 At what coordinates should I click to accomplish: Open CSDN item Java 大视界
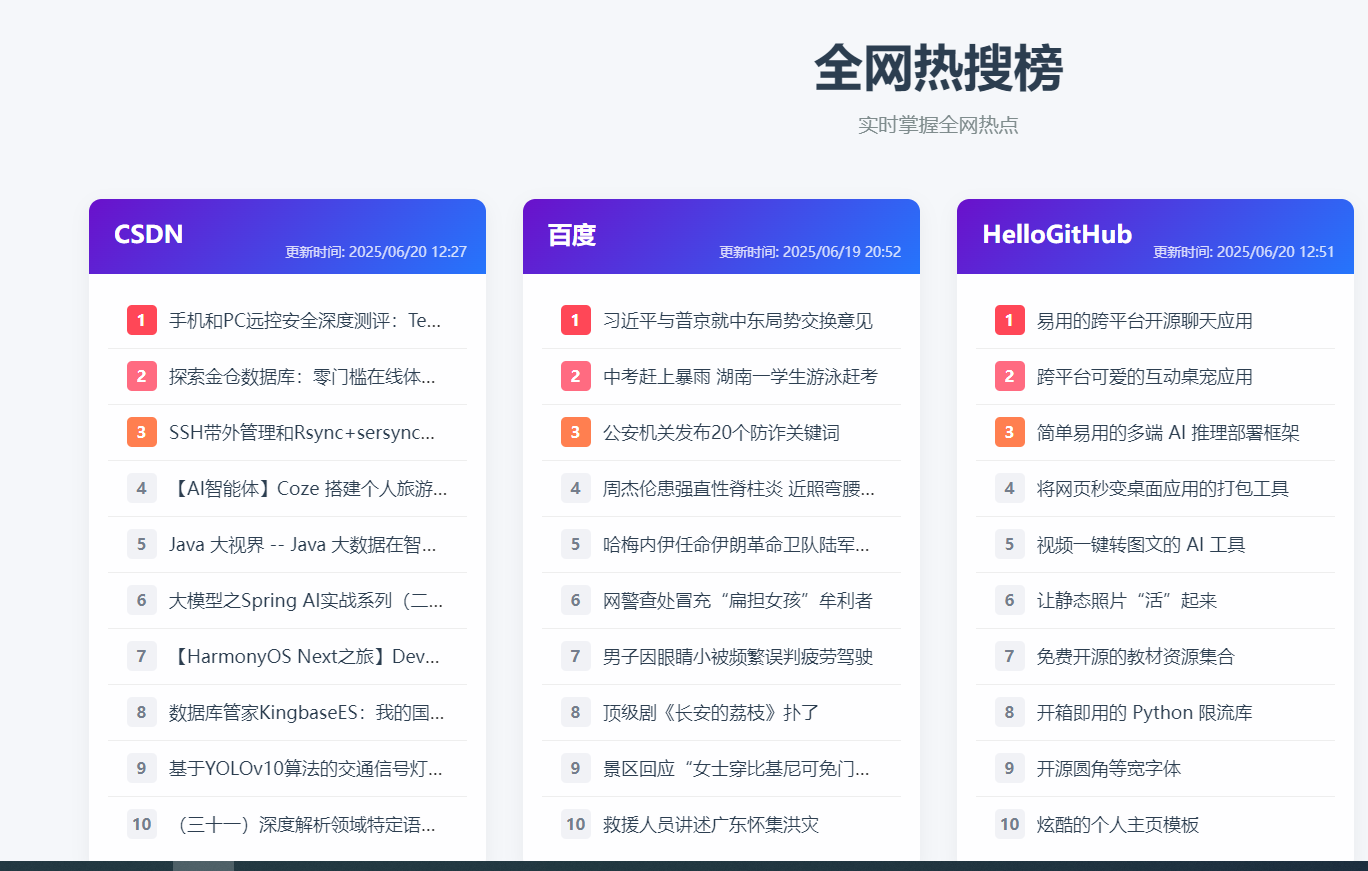302,544
